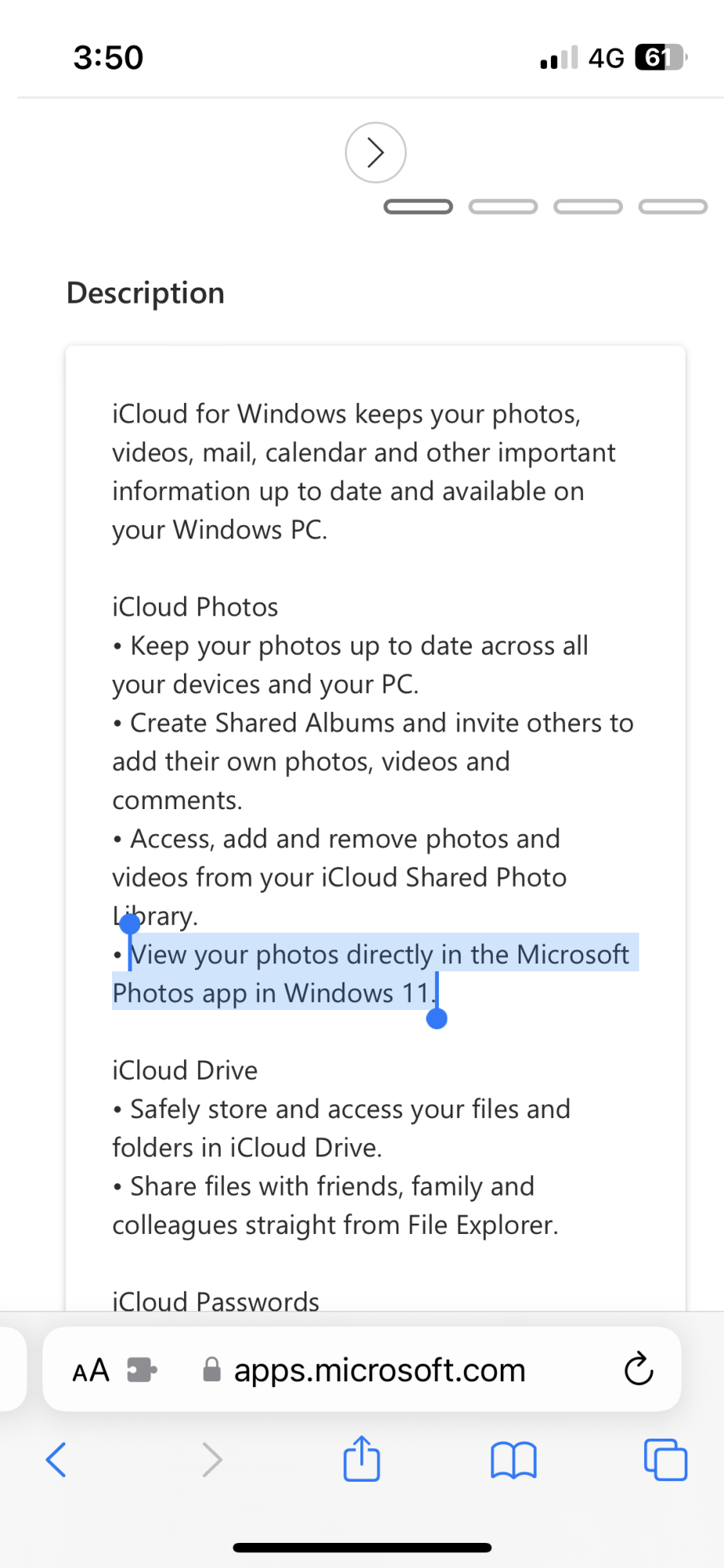Select the fourth carousel page indicator
The image size is (724, 1568).
pyautogui.click(x=673, y=207)
